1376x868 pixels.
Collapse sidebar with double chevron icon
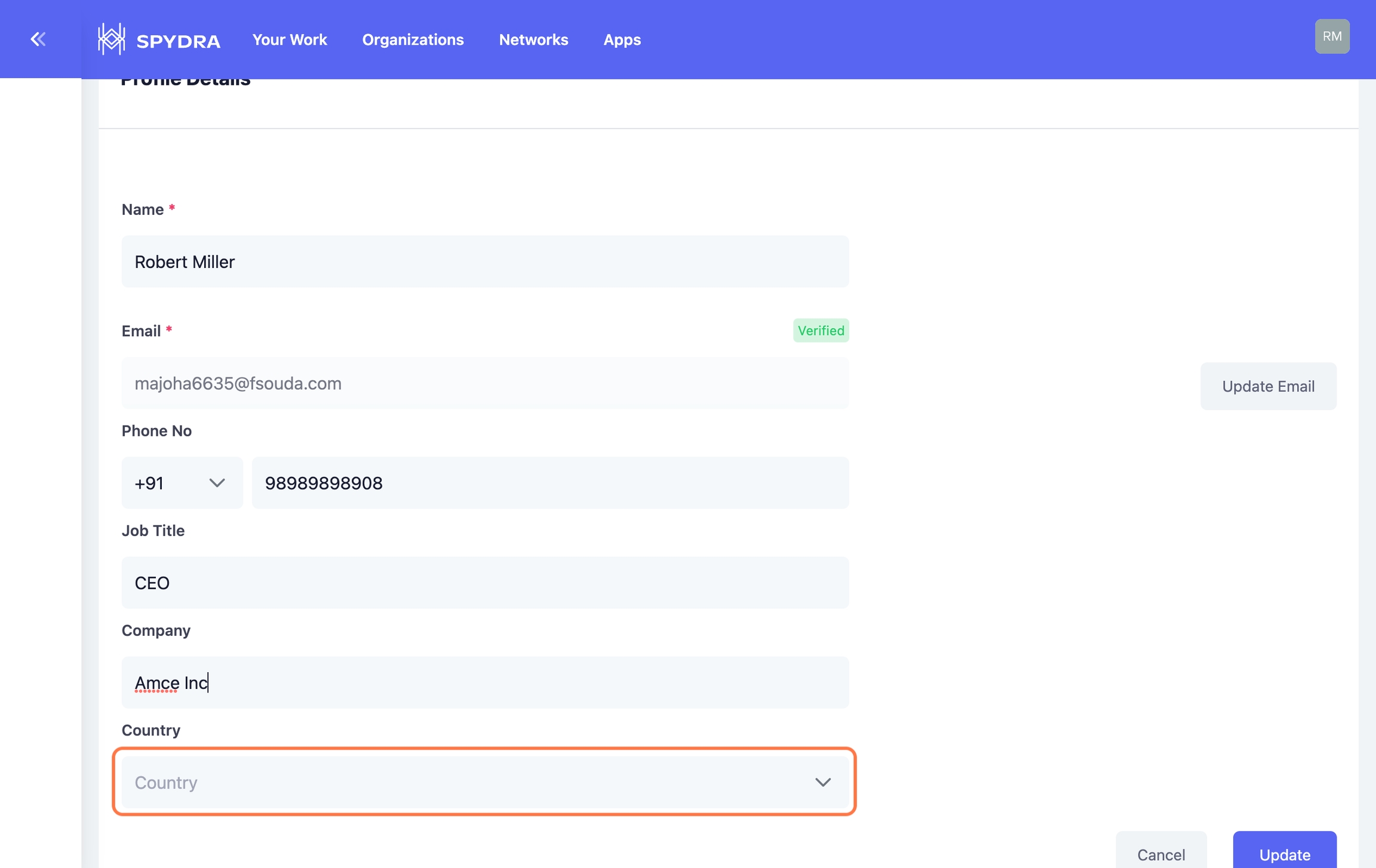(x=38, y=39)
